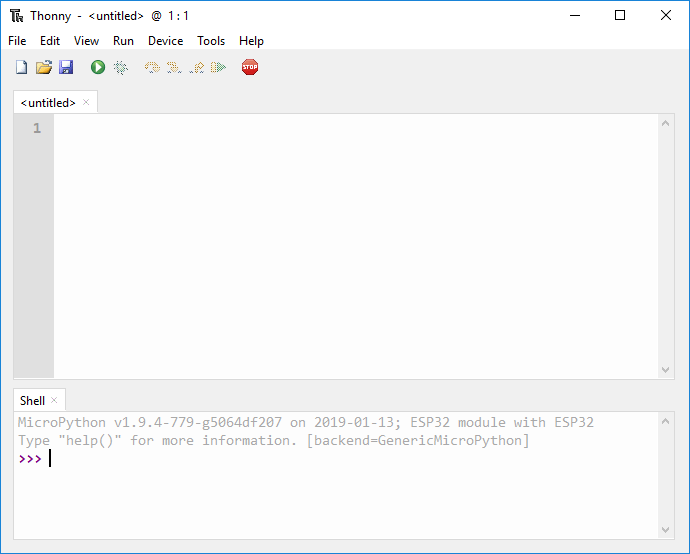Open the View menu
The width and height of the screenshot is (690, 554).
pos(87,41)
